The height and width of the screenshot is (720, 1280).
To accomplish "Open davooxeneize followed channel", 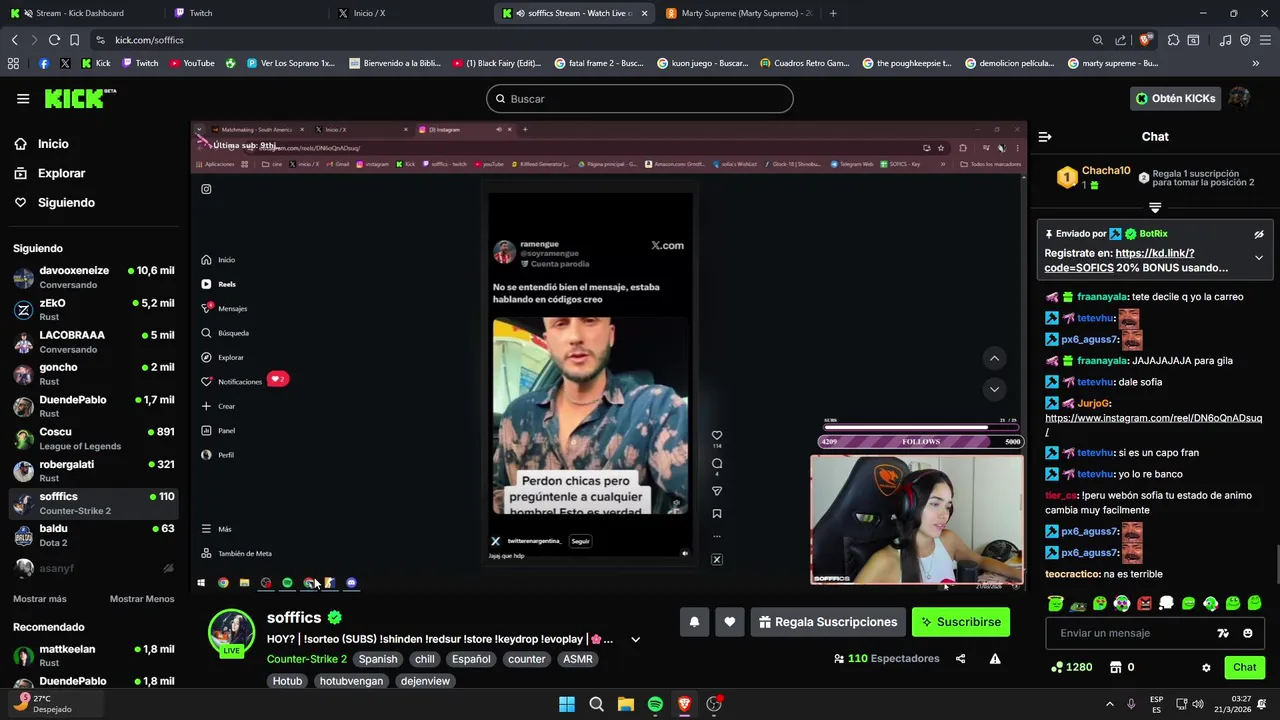I will [x=94, y=277].
